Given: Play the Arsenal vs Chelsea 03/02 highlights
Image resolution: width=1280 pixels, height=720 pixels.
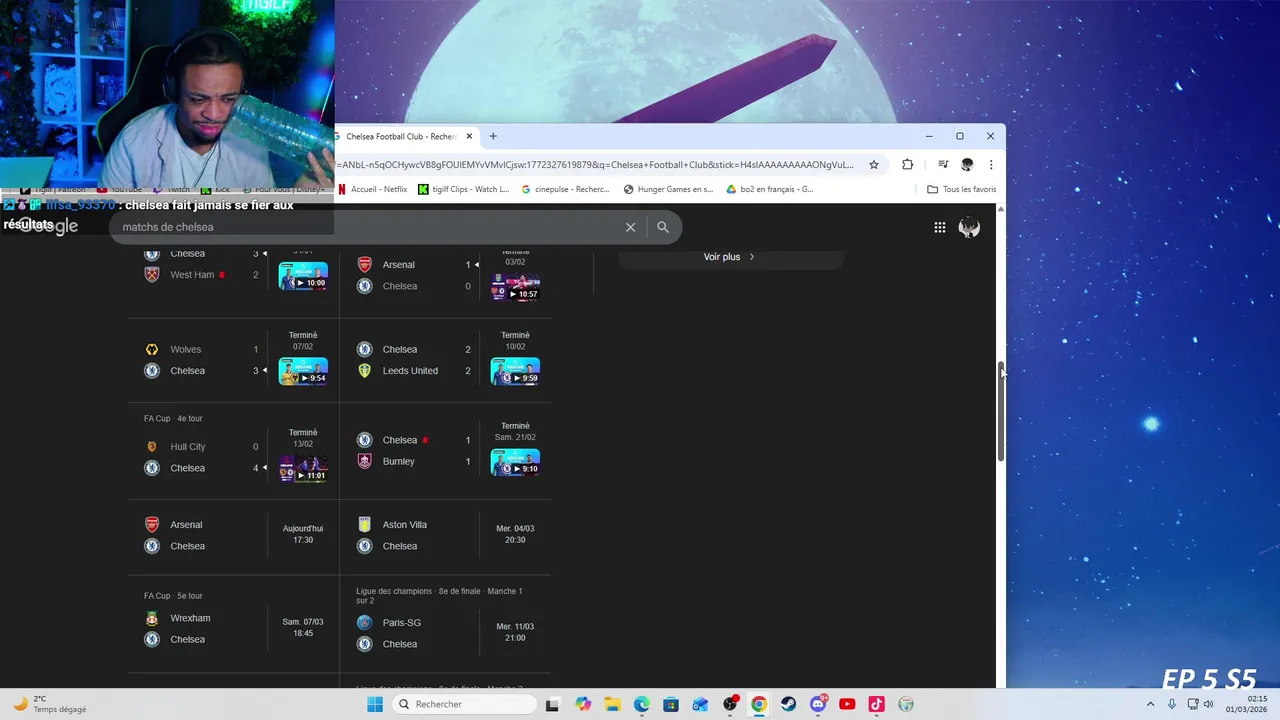Looking at the screenshot, I should (x=516, y=286).
